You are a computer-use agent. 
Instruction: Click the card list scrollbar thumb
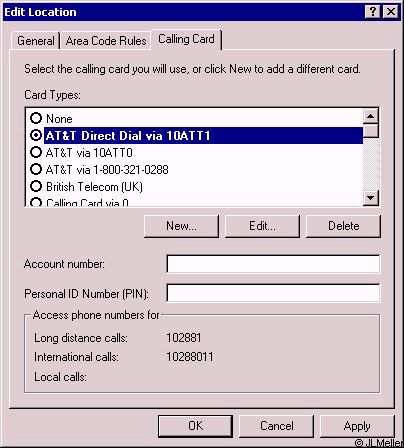pos(370,130)
